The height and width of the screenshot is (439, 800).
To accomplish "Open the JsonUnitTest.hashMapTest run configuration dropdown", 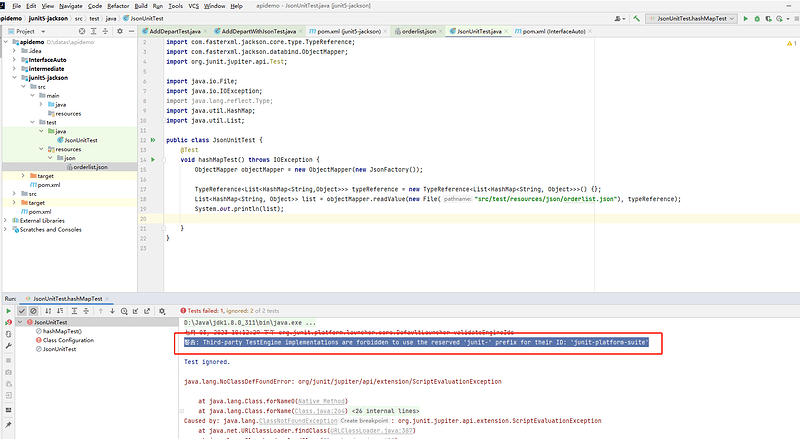I will (x=691, y=18).
